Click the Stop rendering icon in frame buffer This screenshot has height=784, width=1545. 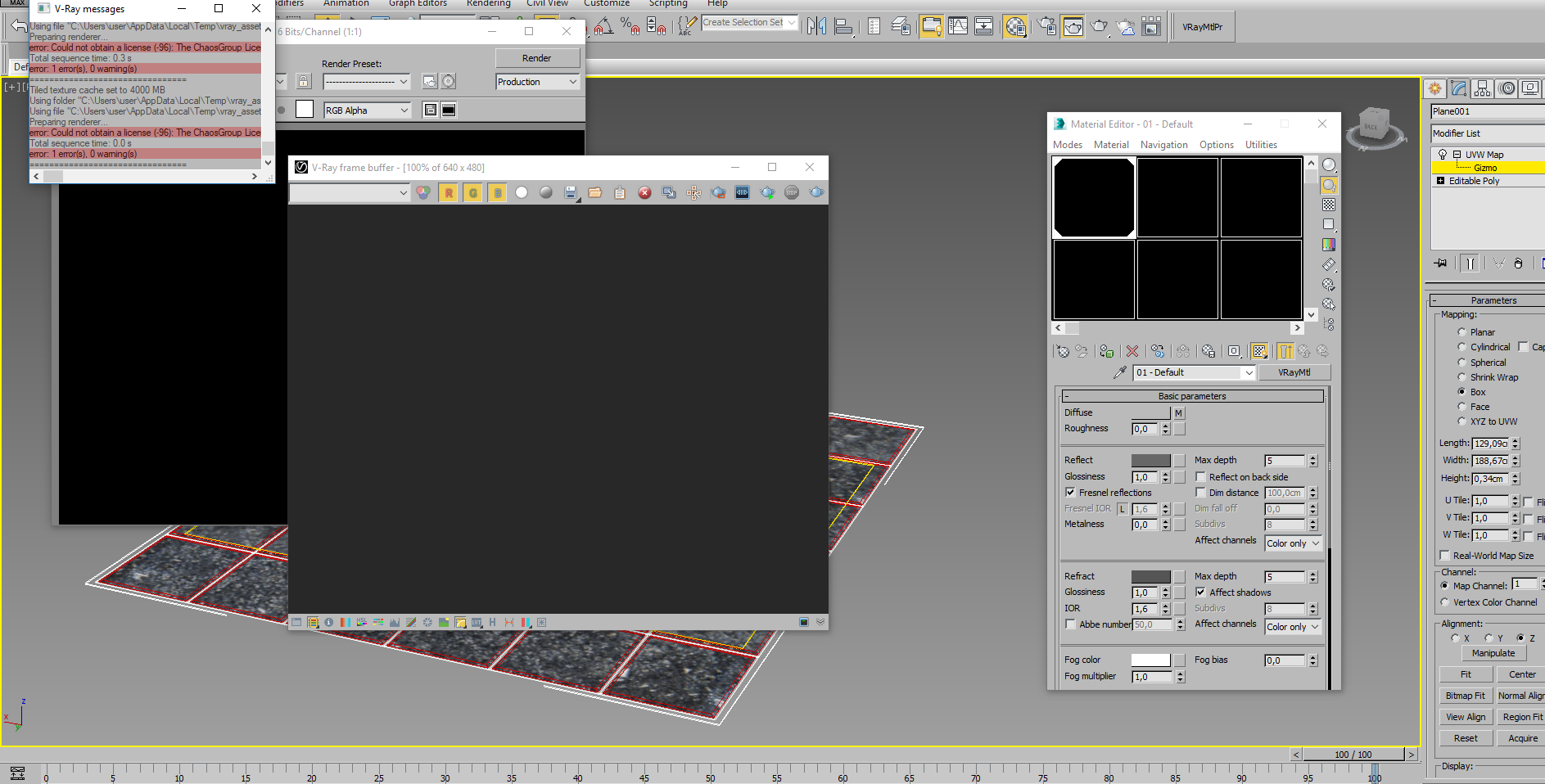click(x=792, y=193)
